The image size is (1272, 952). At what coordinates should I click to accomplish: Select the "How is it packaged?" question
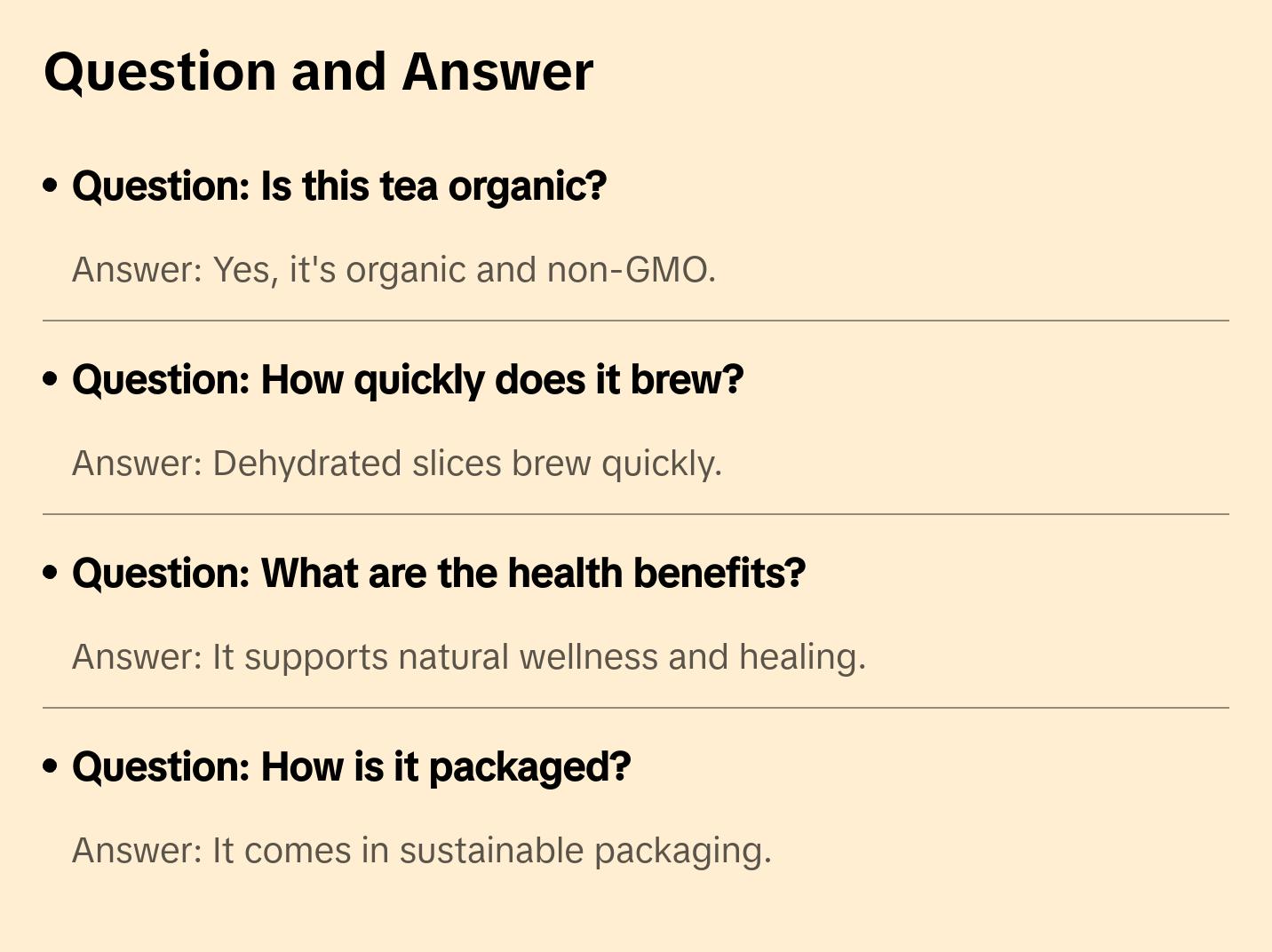351,767
